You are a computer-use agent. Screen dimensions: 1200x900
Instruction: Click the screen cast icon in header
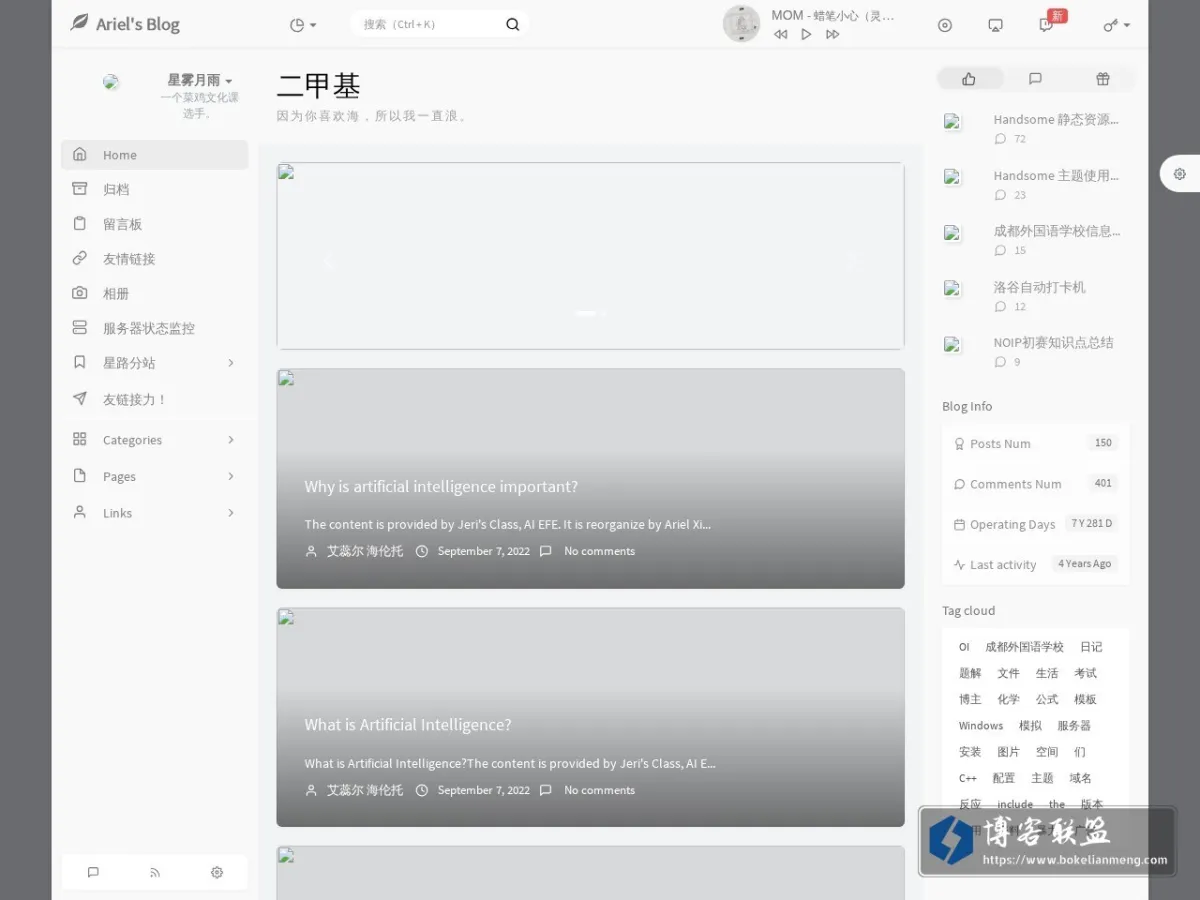coord(995,25)
